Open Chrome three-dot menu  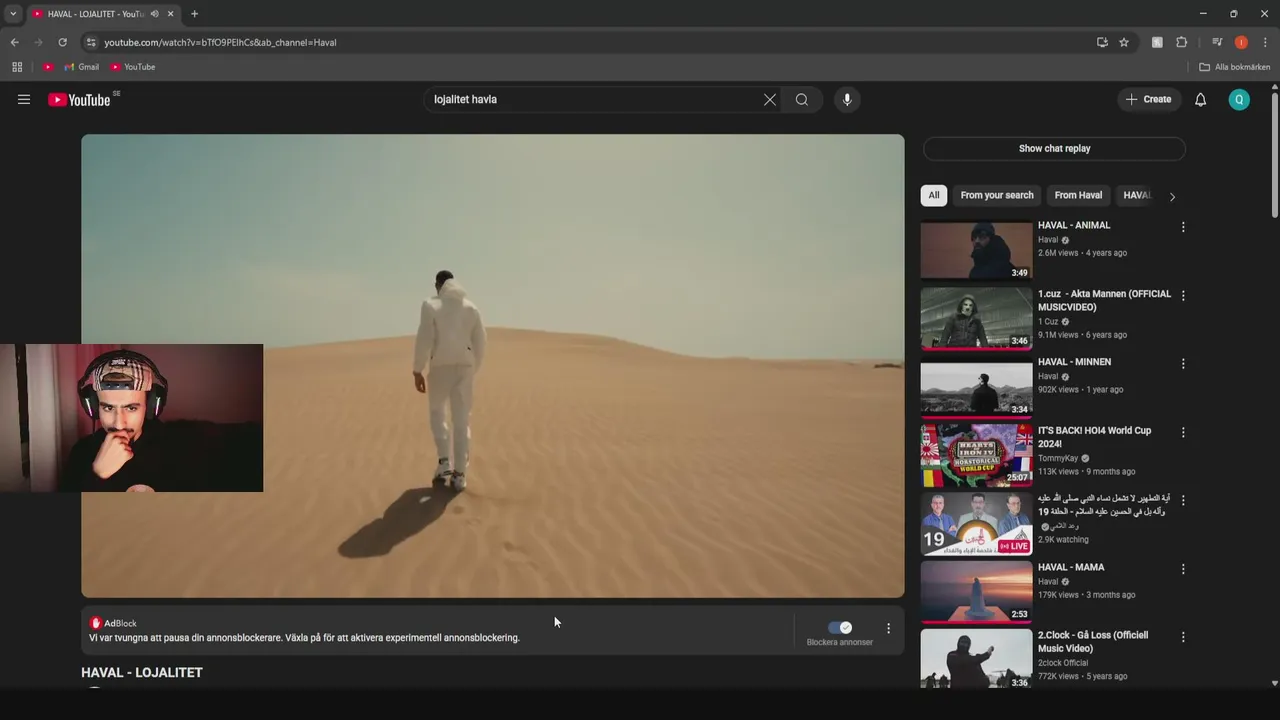pyautogui.click(x=1265, y=42)
